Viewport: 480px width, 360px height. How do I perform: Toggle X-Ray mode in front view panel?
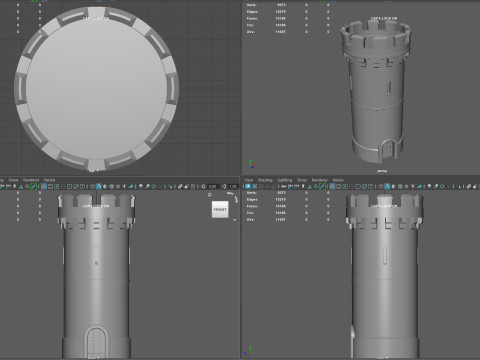tap(180, 186)
